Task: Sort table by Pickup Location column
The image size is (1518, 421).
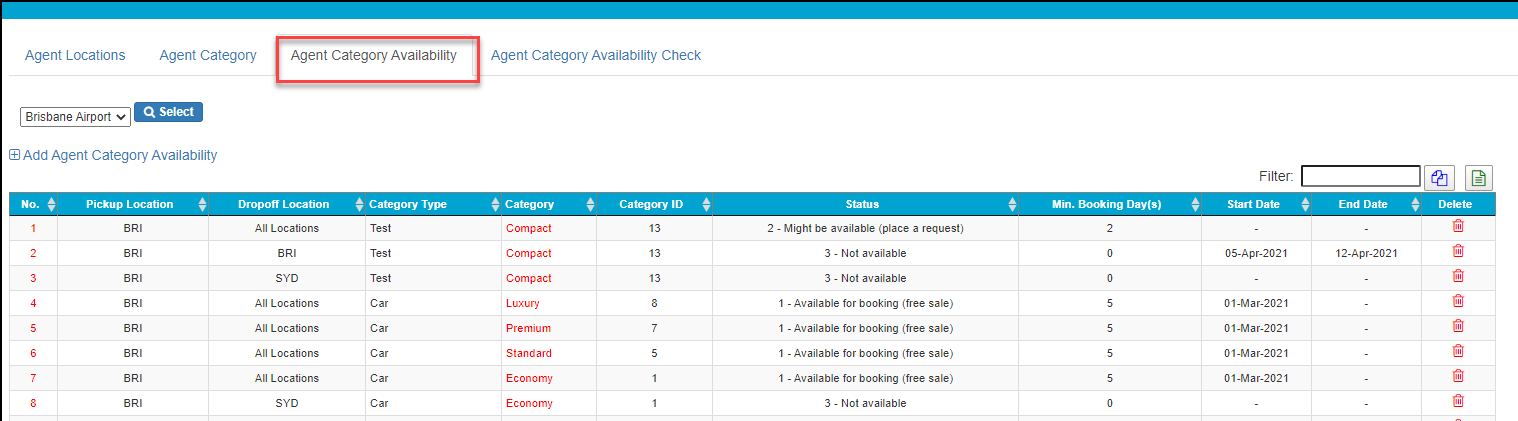Action: [x=130, y=204]
